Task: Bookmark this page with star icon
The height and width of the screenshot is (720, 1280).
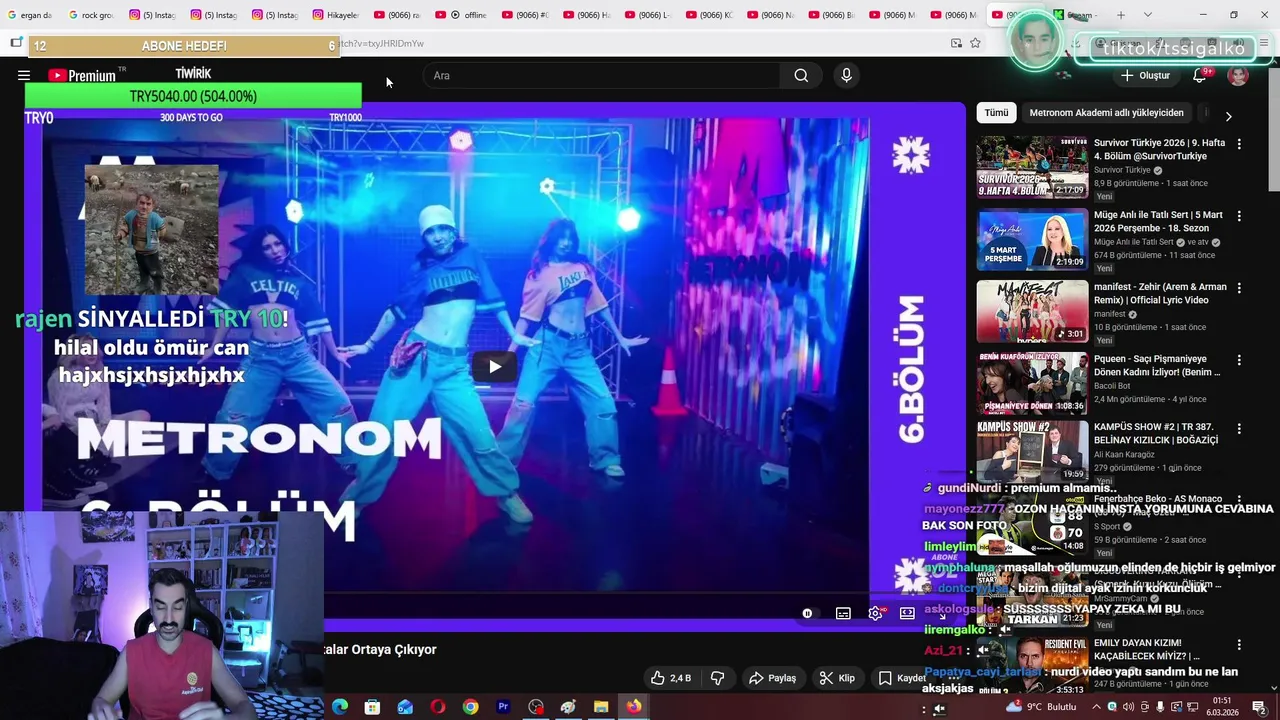Action: pos(975,43)
